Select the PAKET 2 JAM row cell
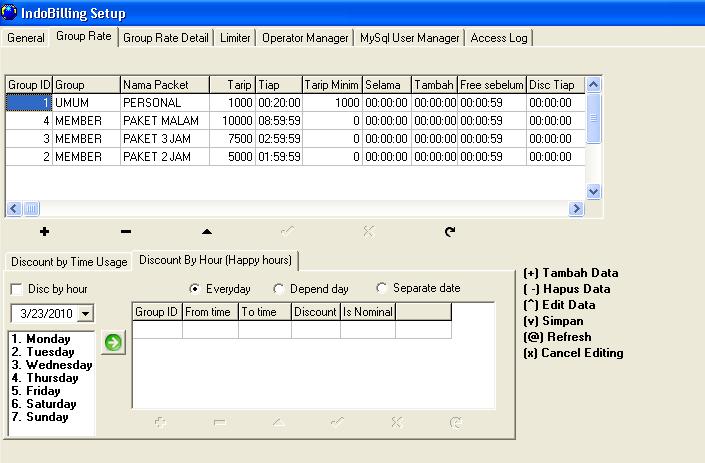The image size is (705, 463). click(x=165, y=157)
